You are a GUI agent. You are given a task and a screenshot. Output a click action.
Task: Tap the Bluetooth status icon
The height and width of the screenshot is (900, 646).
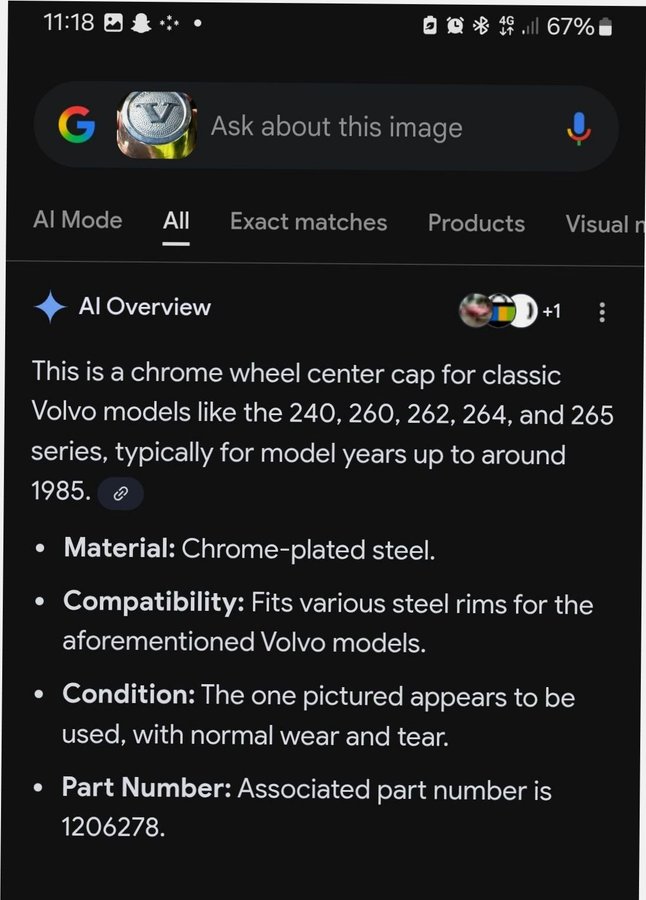480,26
